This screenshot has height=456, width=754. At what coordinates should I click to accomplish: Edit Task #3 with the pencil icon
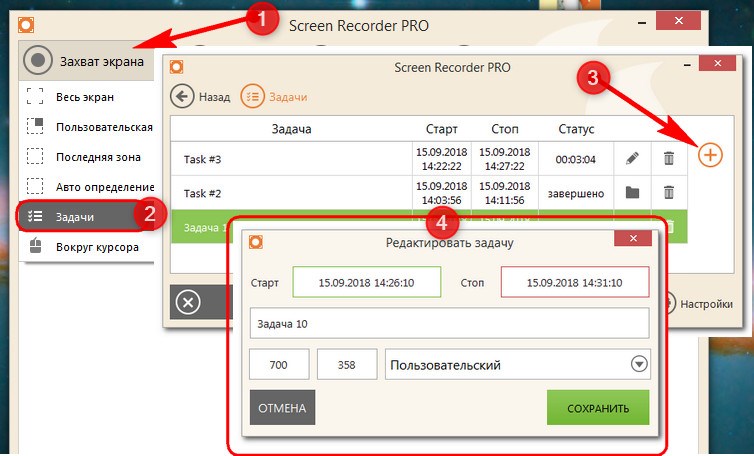click(632, 158)
